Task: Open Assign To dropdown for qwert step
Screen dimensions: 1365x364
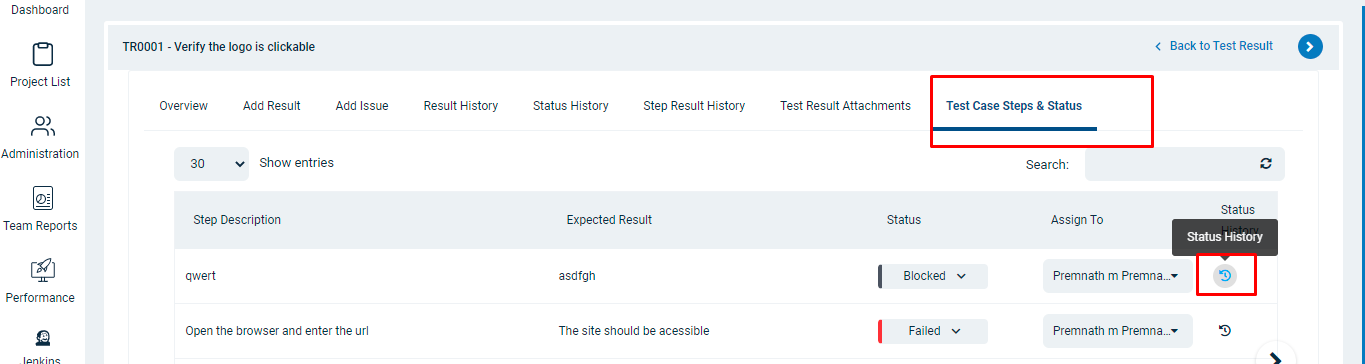Action: coord(1118,276)
